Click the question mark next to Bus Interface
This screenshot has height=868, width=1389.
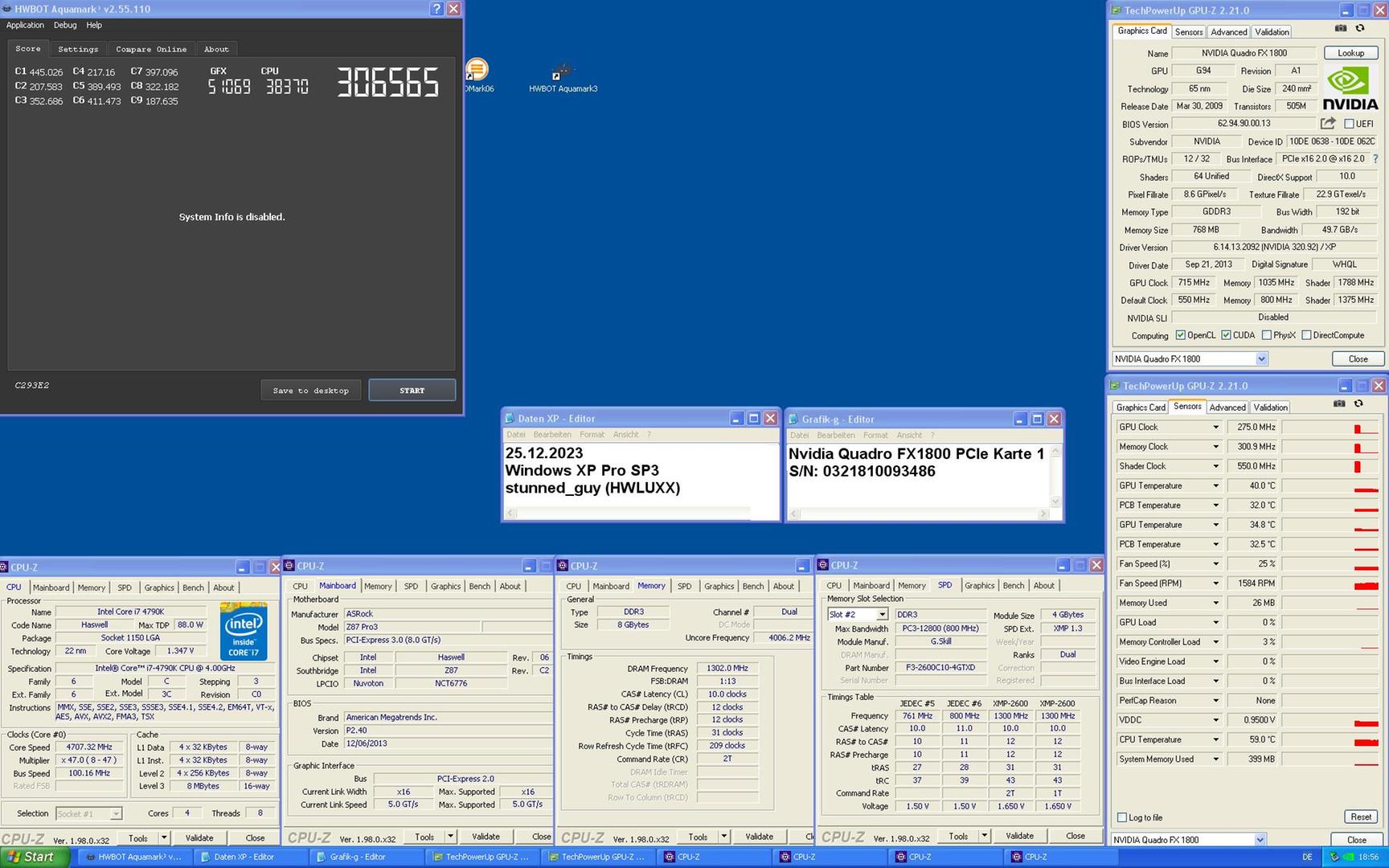[1375, 158]
